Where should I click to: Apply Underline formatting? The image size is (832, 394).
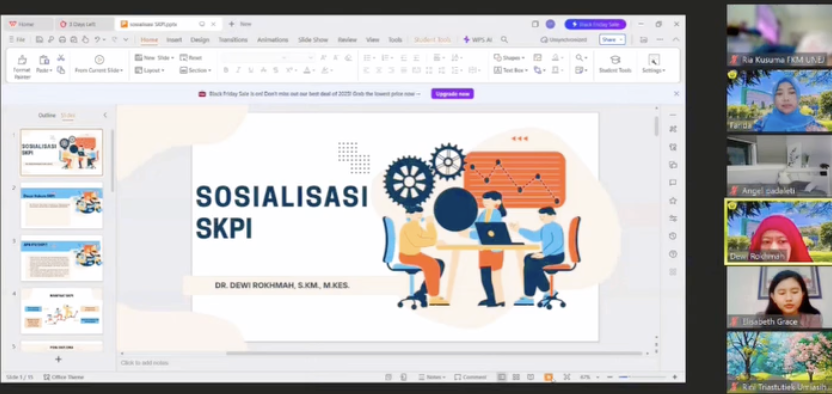250,70
